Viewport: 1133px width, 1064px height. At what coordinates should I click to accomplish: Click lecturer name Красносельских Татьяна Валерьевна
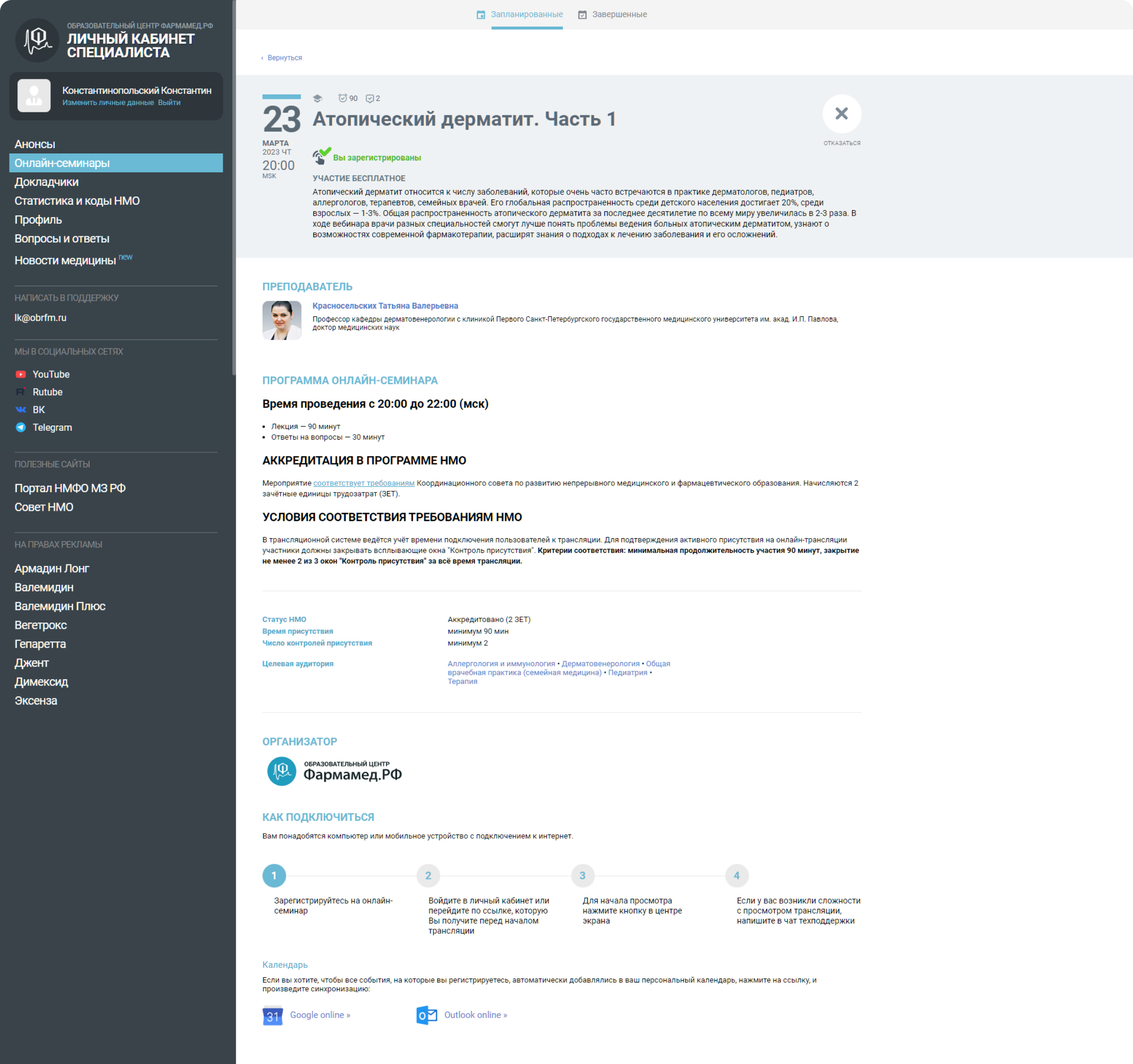coord(385,306)
